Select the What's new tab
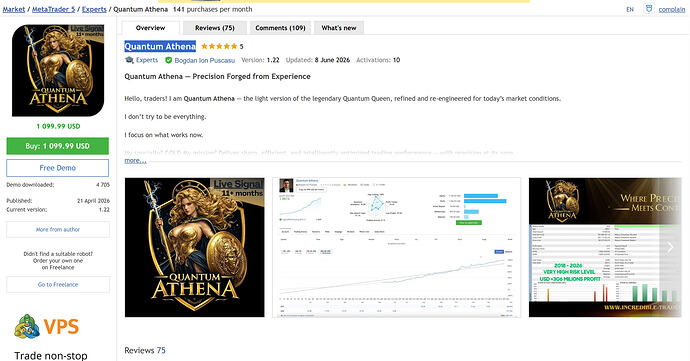This screenshot has width=690, height=361. pos(339,28)
